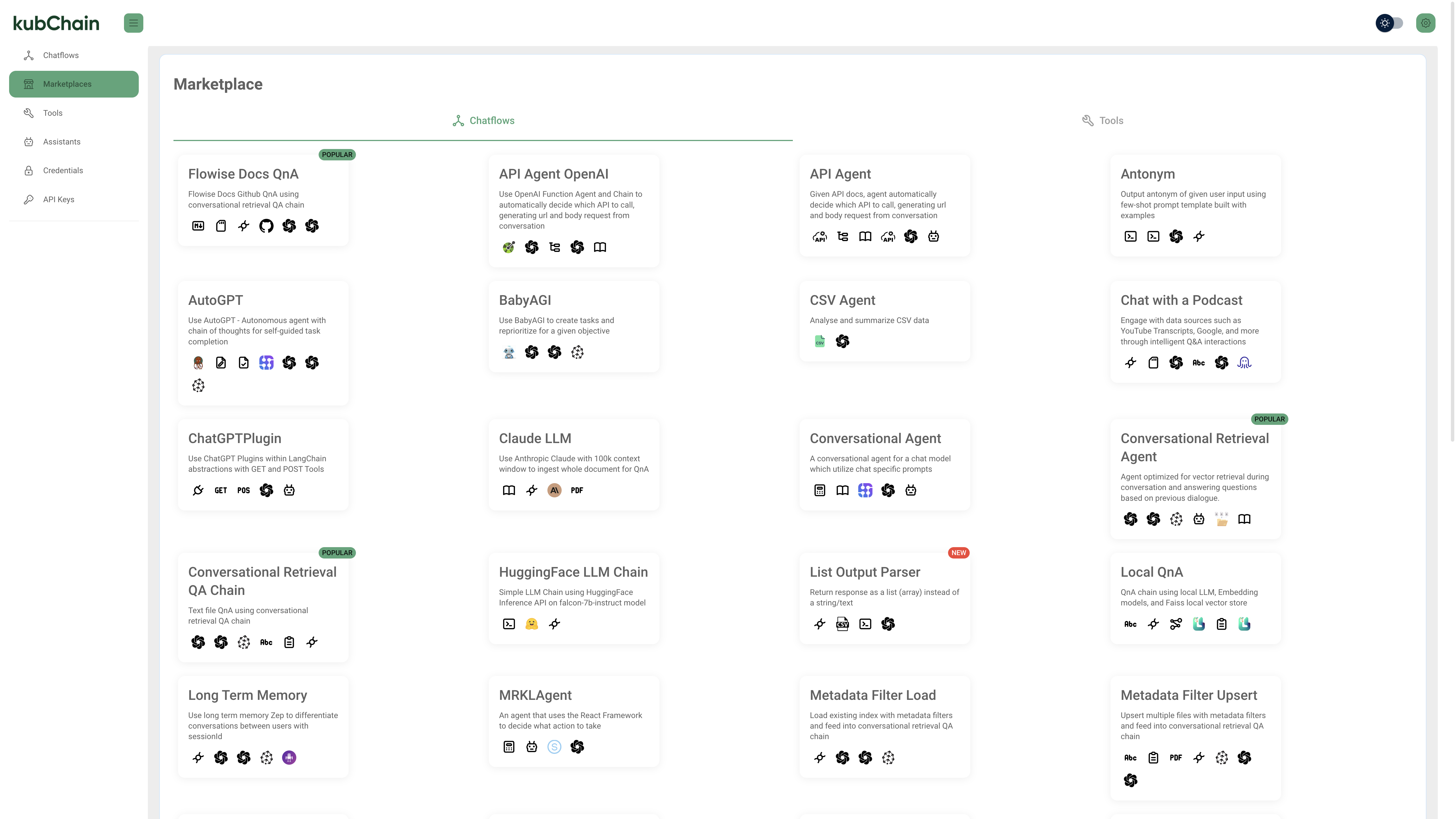The width and height of the screenshot is (1456, 819).
Task: Collapse the sidebar with the hamburger button
Action: coord(133,23)
